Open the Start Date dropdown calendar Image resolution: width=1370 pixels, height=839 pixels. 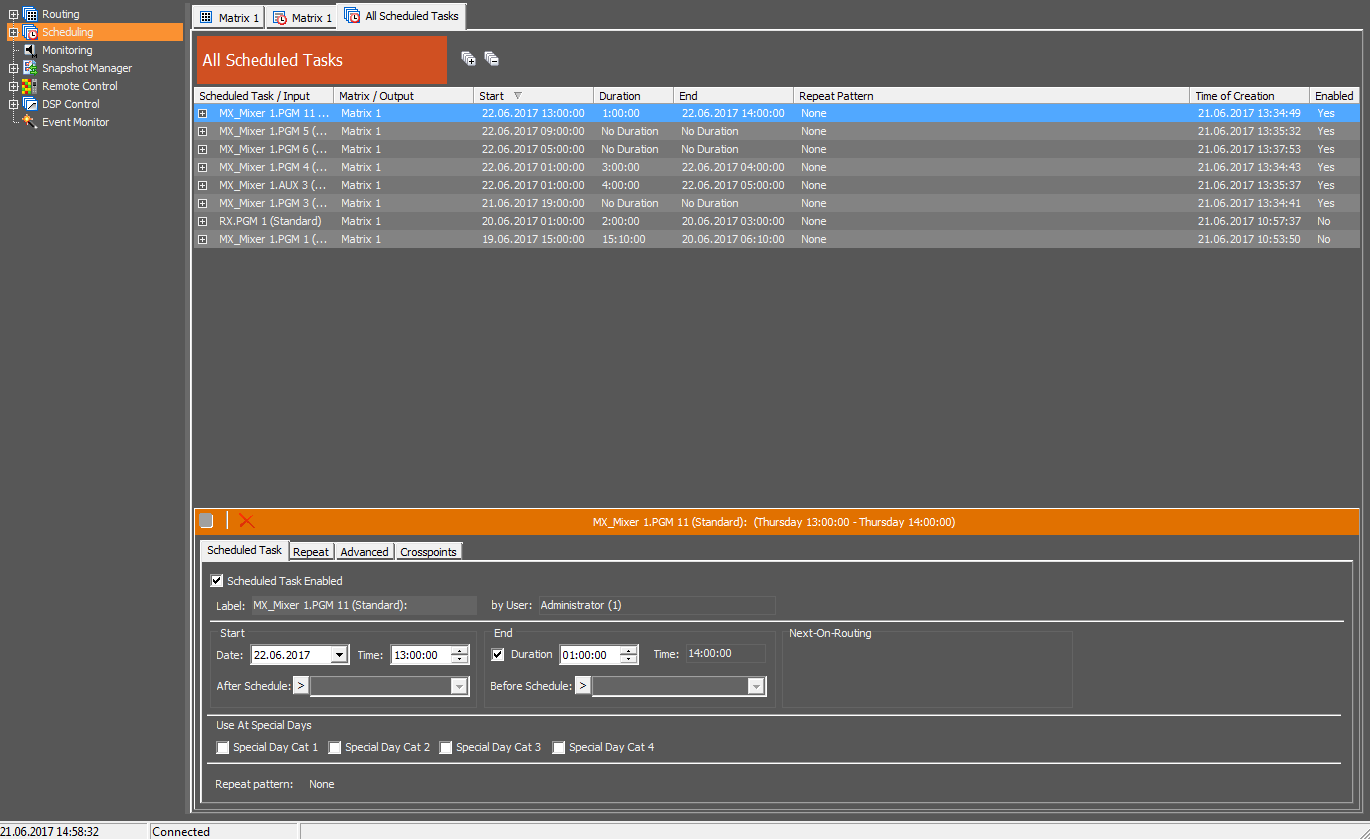339,655
